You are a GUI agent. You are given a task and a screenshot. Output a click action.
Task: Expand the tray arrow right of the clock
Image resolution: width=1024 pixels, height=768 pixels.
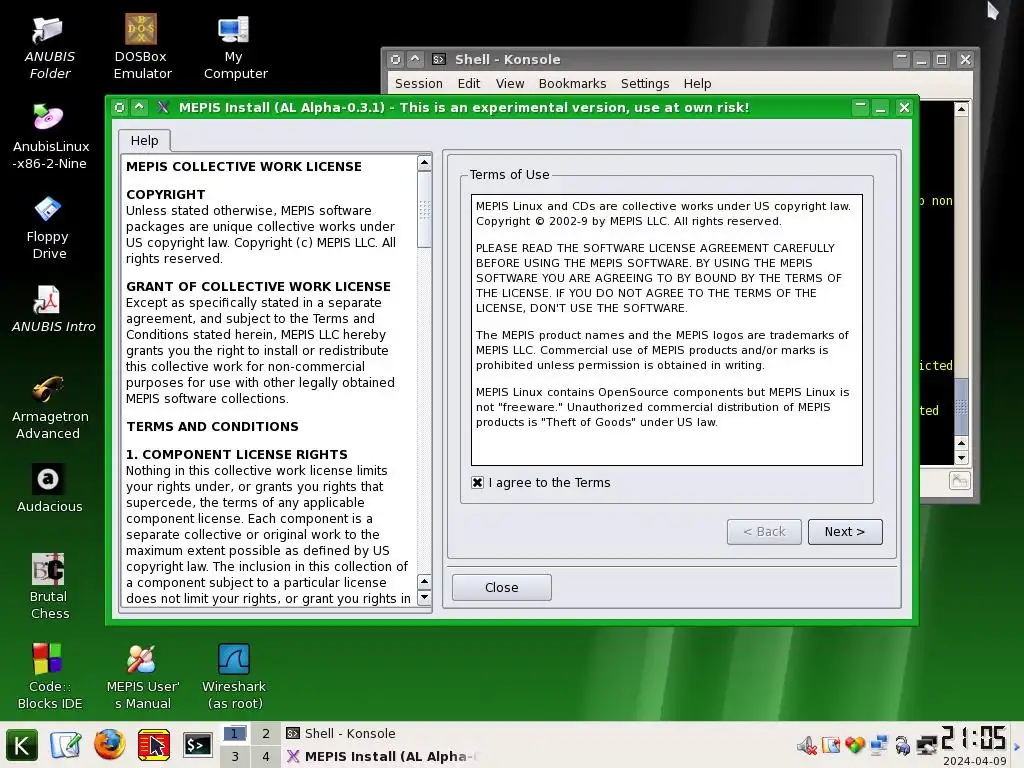tap(1016, 745)
